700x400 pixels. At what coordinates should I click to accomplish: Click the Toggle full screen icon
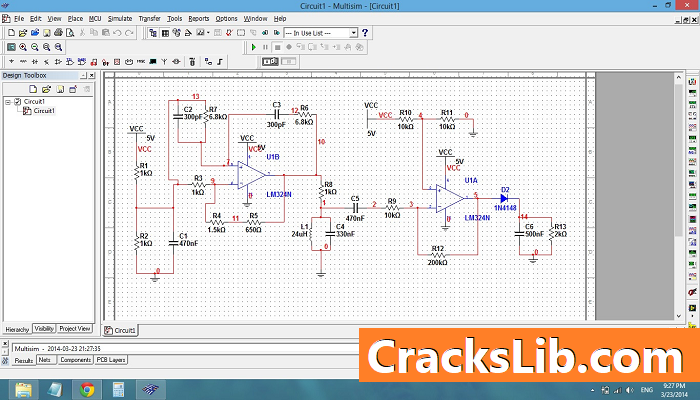(x=11, y=47)
